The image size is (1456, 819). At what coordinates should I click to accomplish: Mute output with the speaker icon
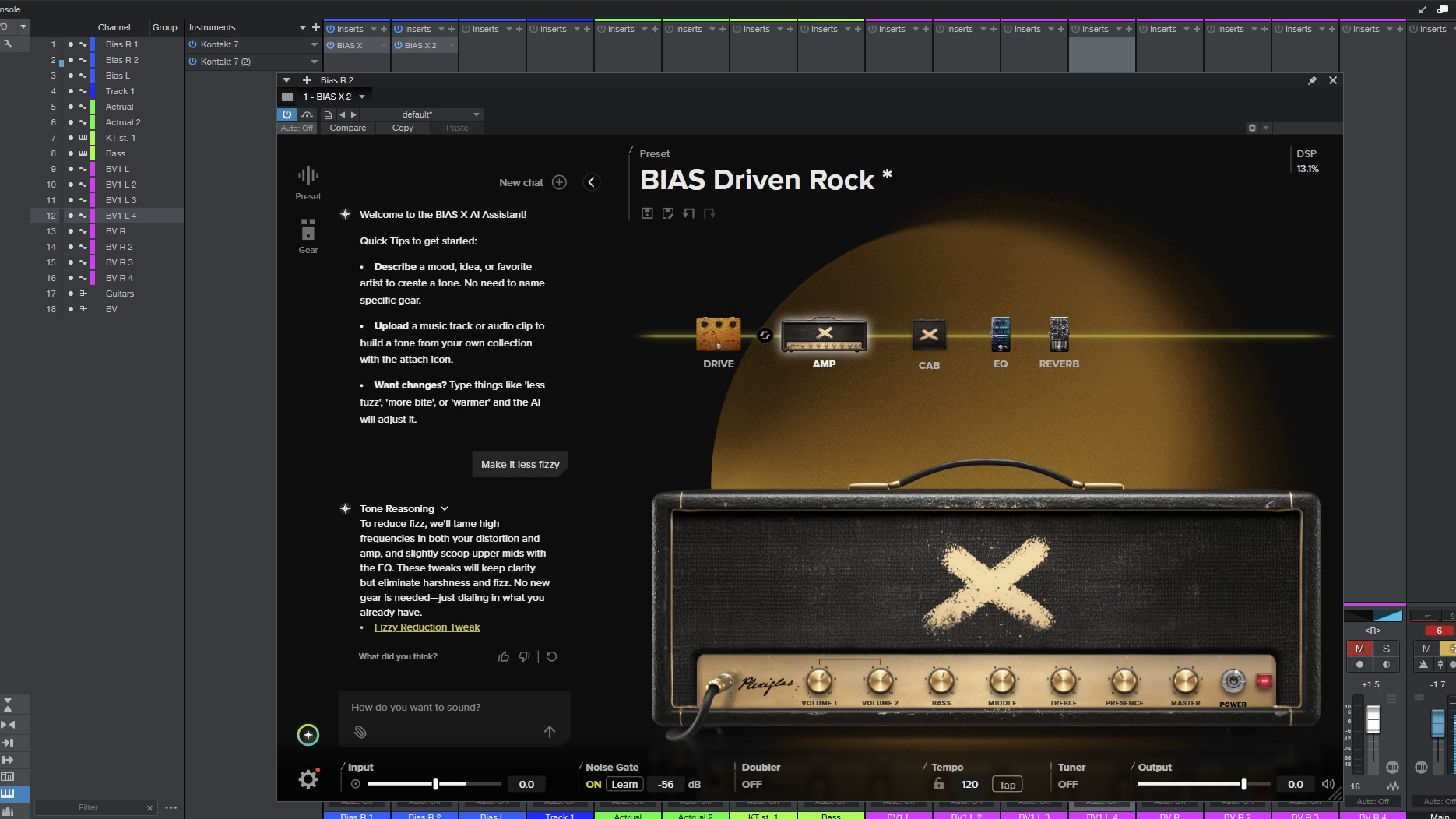click(1328, 784)
